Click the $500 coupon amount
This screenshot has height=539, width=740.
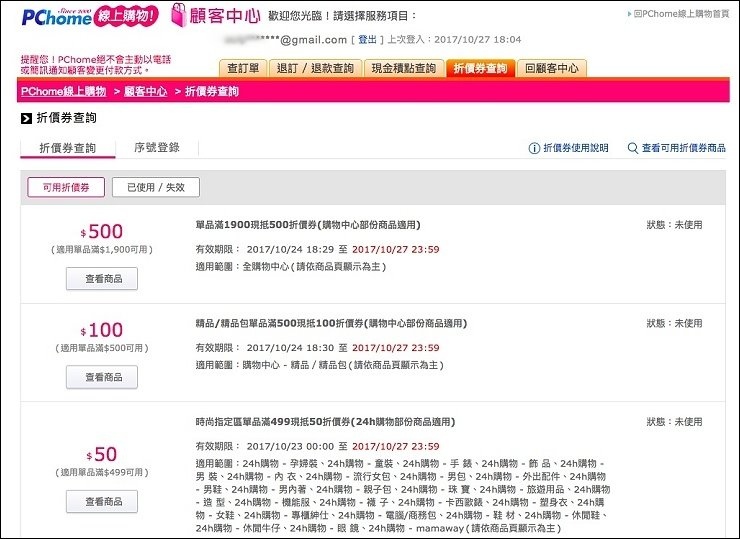pyautogui.click(x=101, y=231)
